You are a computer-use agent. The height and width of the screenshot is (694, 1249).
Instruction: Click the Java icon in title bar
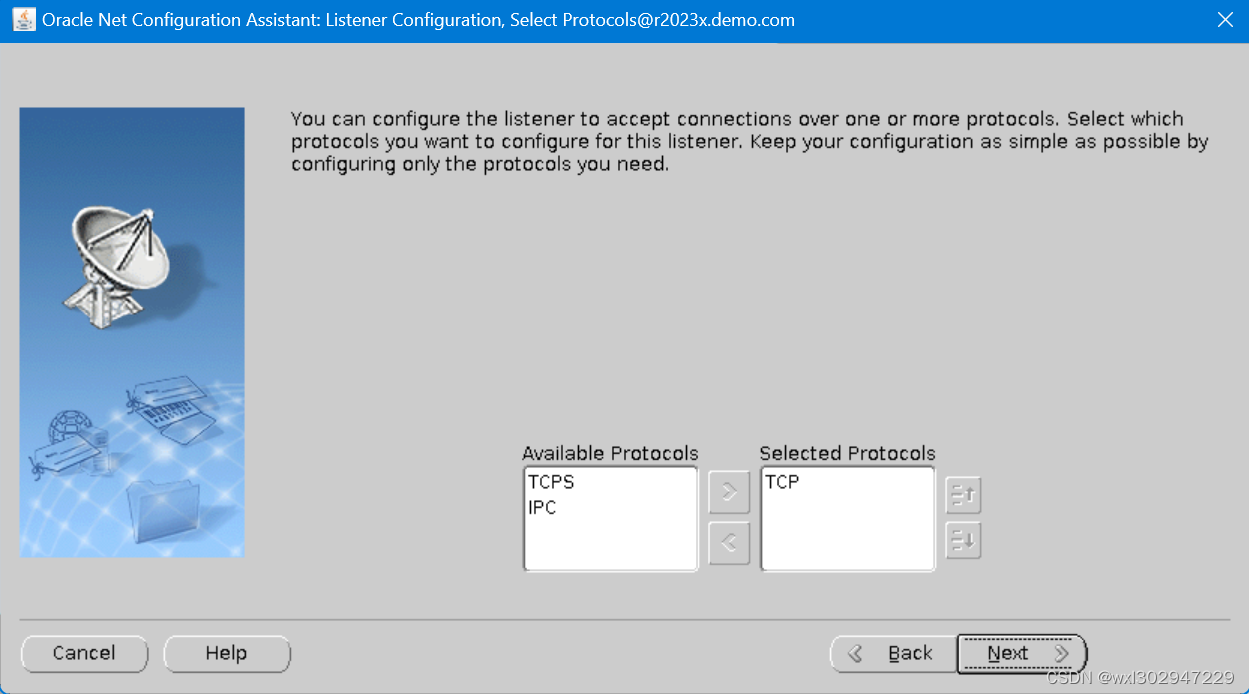pyautogui.click(x=23, y=19)
